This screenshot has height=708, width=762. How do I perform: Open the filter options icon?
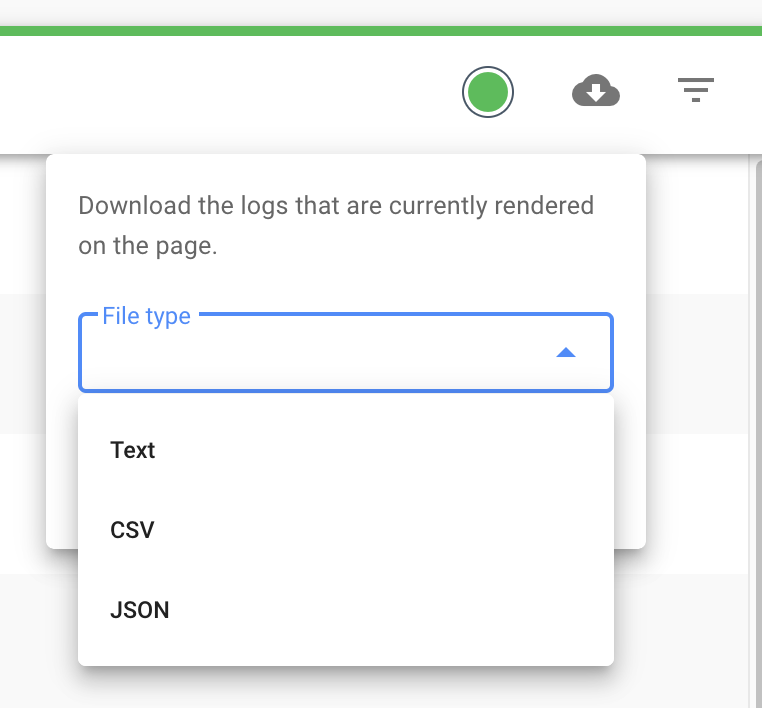point(696,90)
